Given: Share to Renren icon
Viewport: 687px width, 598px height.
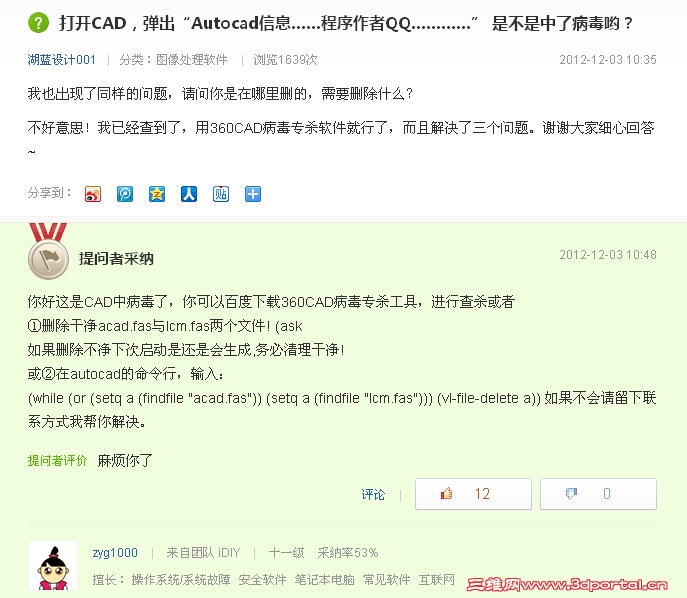Looking at the screenshot, I should (x=189, y=194).
